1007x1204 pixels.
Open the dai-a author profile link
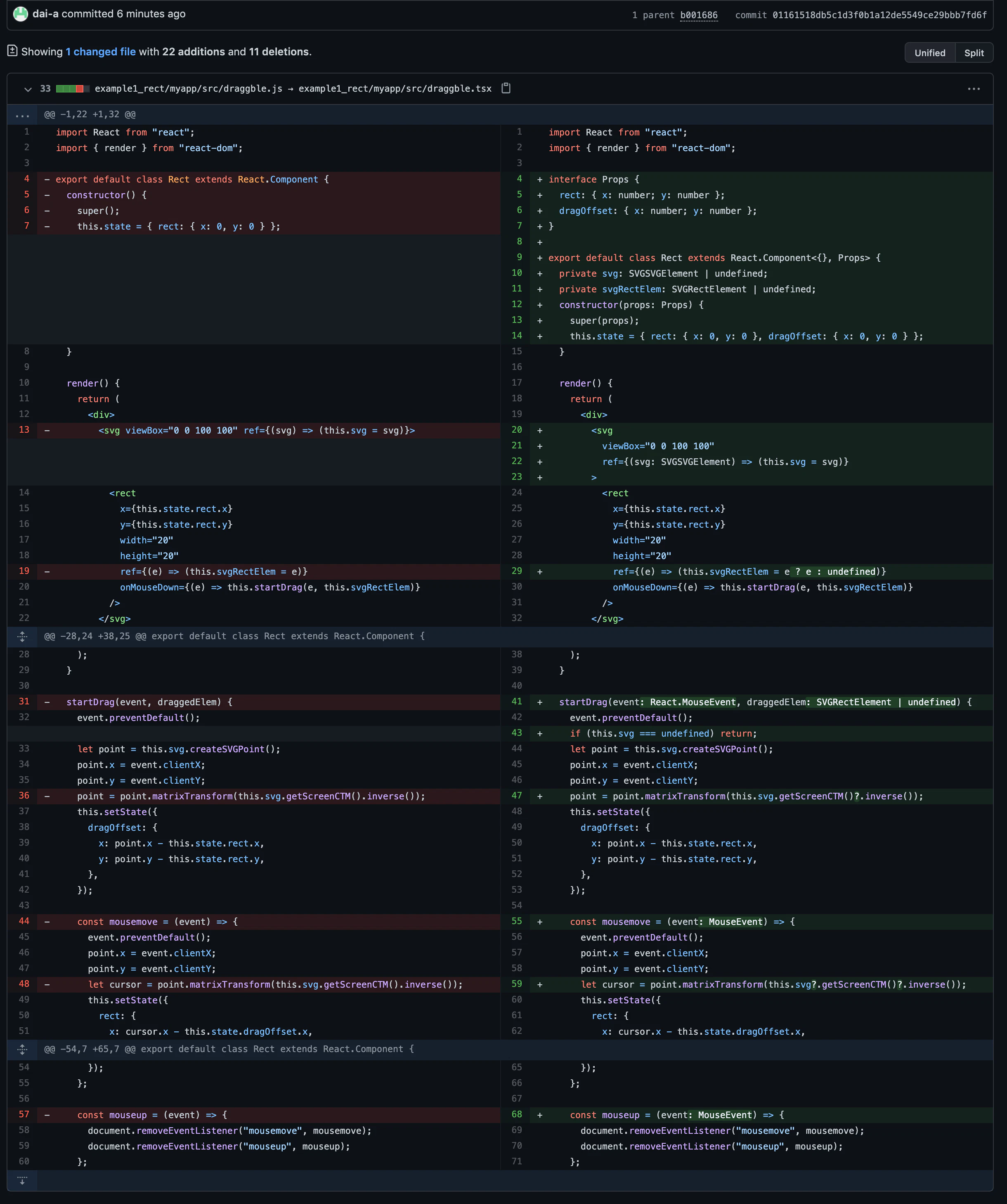click(x=45, y=14)
